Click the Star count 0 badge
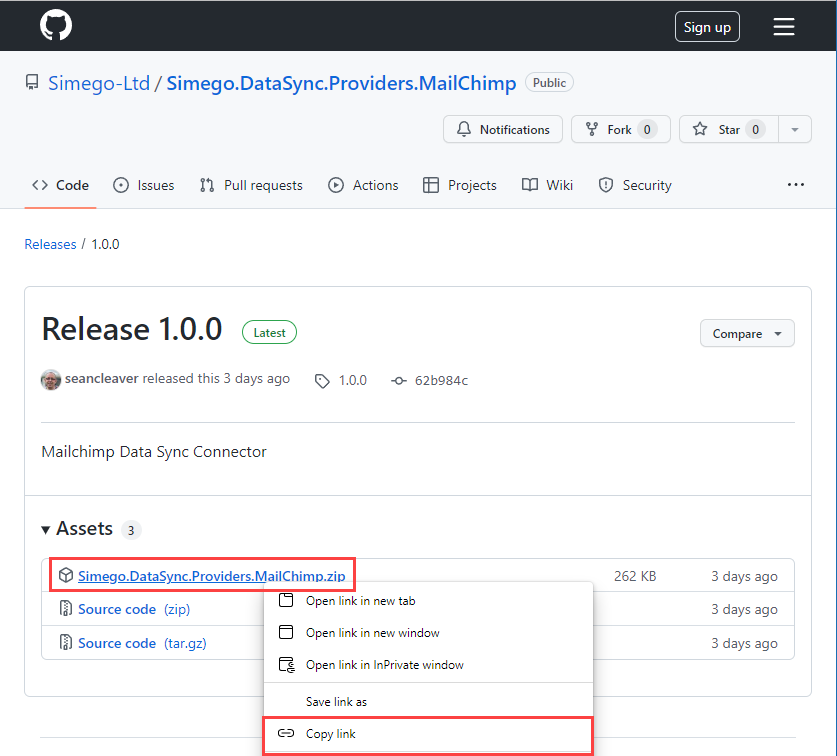 [755, 130]
